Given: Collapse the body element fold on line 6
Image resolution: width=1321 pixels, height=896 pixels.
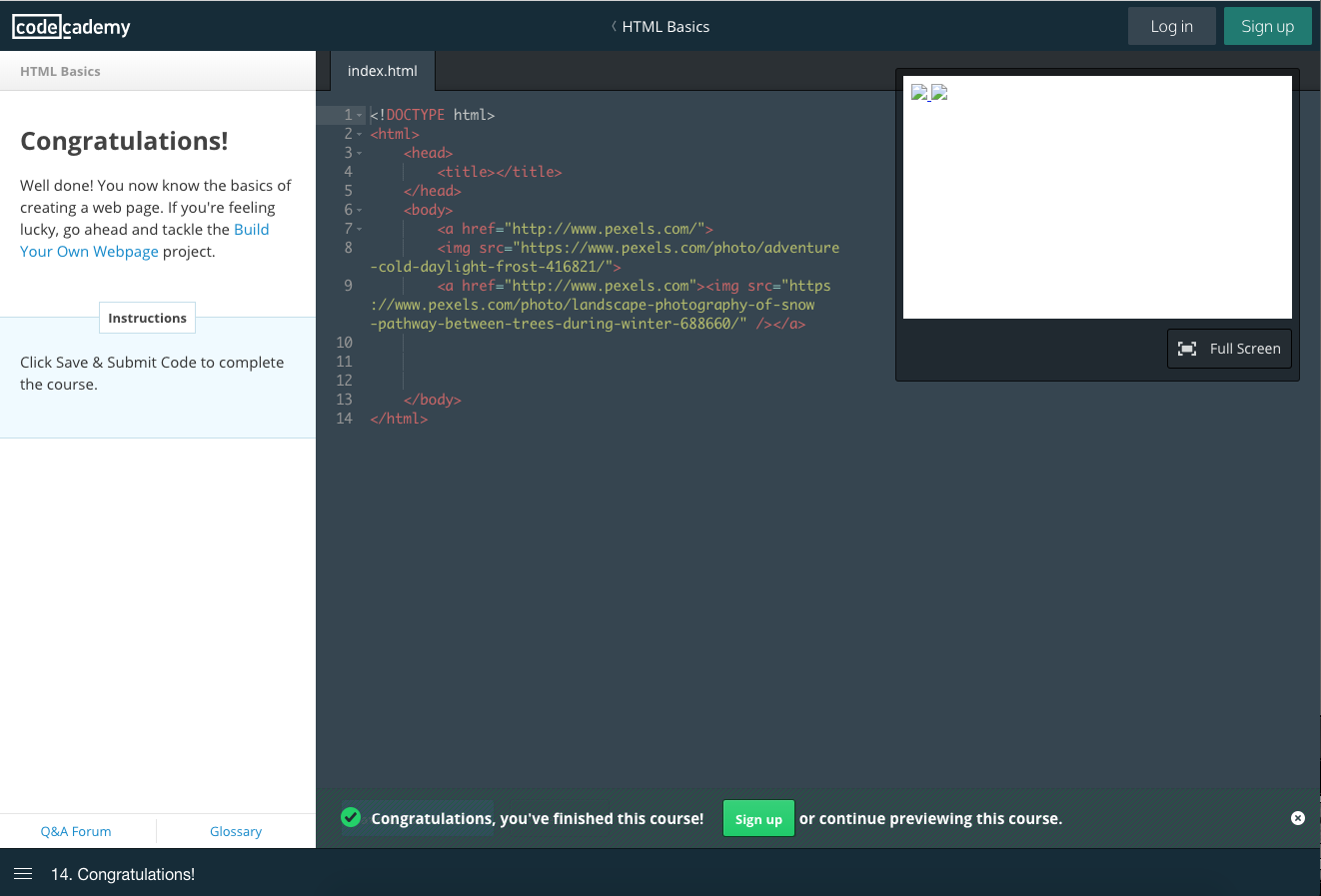Looking at the screenshot, I should click(x=359, y=209).
